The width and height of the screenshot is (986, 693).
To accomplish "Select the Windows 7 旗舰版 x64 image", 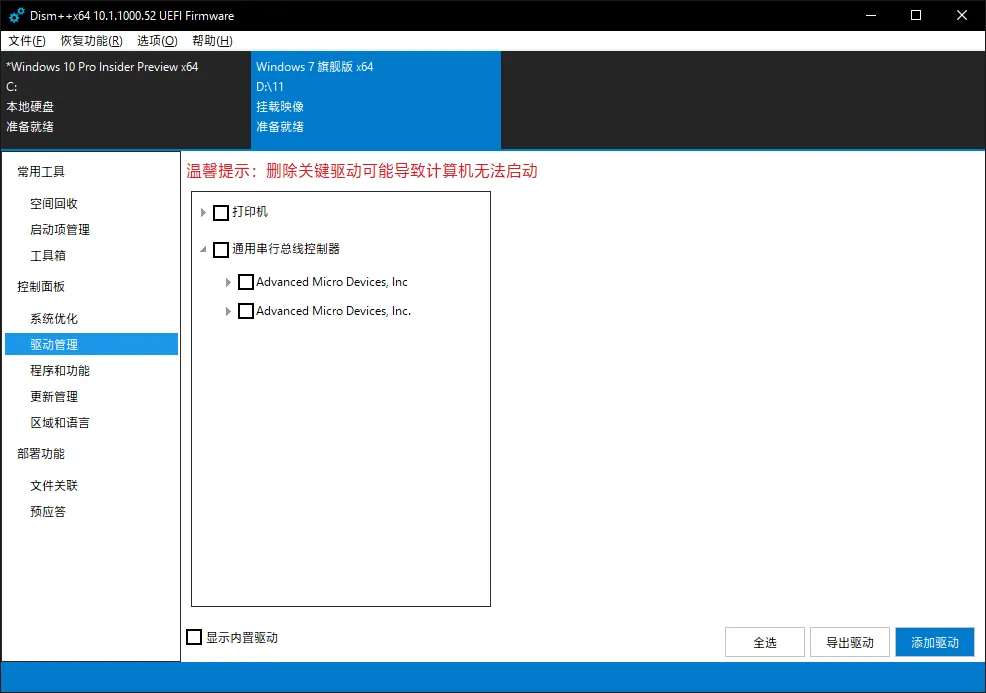I will tap(375, 100).
